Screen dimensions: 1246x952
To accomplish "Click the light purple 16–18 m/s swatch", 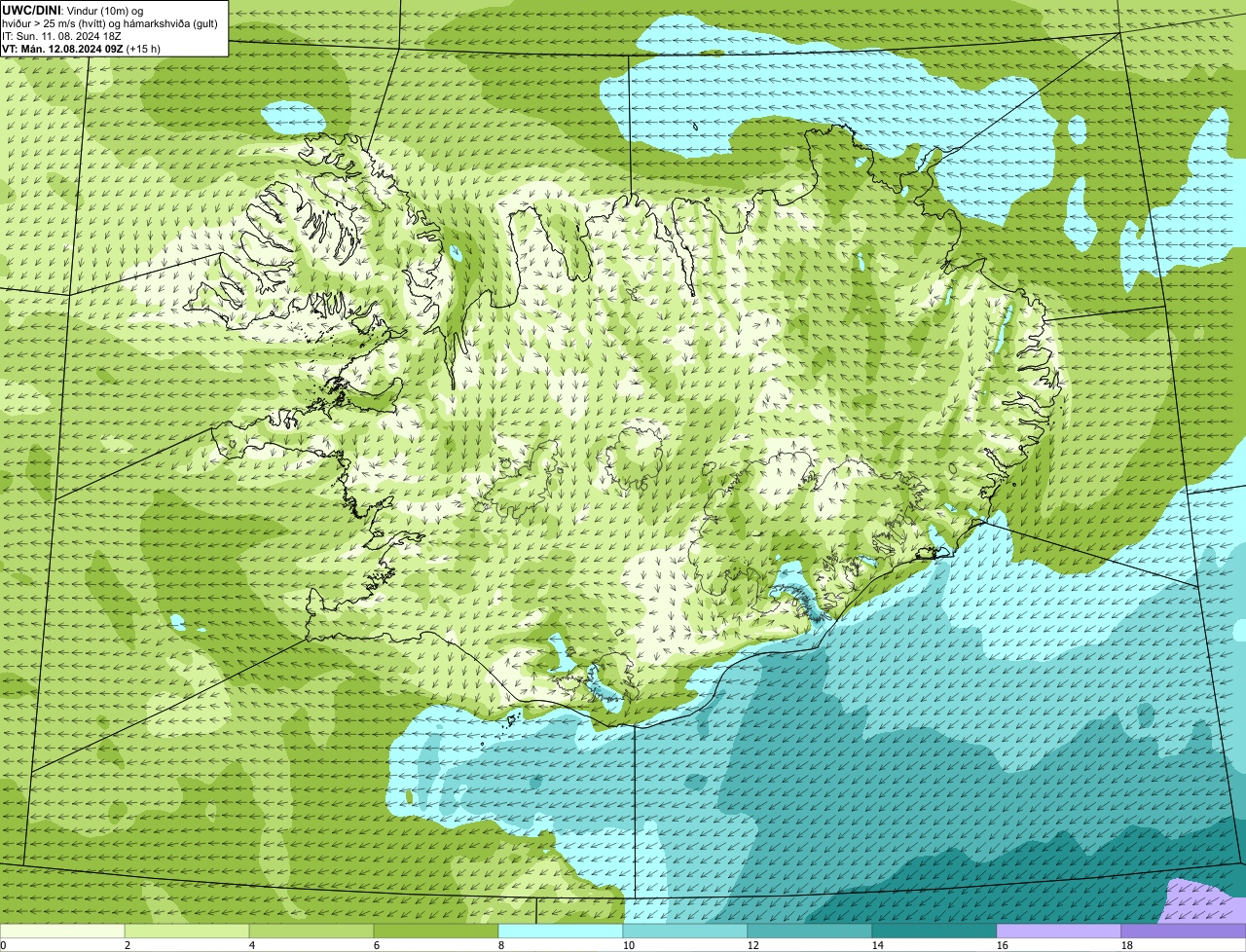I will pyautogui.click(x=1059, y=931).
